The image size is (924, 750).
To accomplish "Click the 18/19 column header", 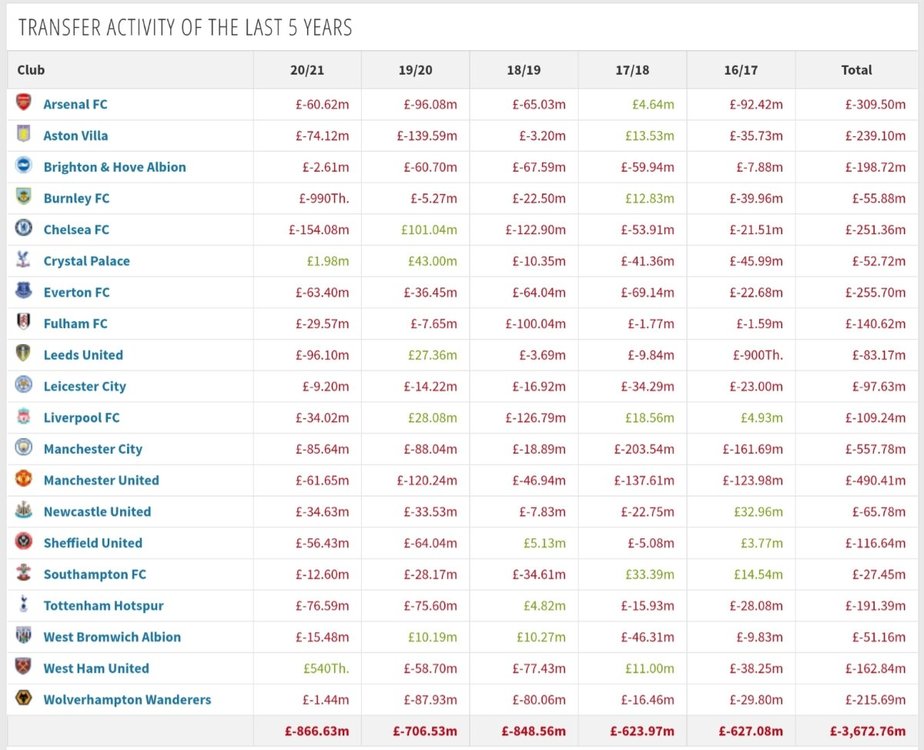I will (x=524, y=70).
